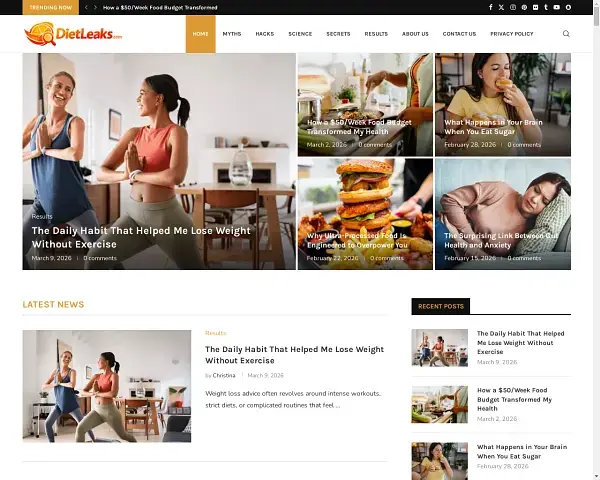
Task: Show previous trending headline arrow
Action: 86,7
